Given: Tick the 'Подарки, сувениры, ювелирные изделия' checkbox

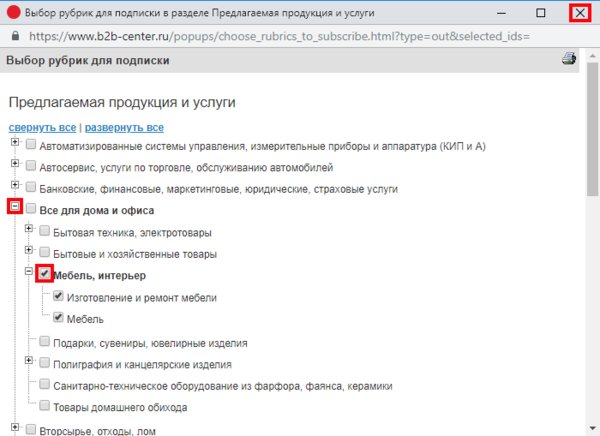Looking at the screenshot, I should pyautogui.click(x=45, y=342).
